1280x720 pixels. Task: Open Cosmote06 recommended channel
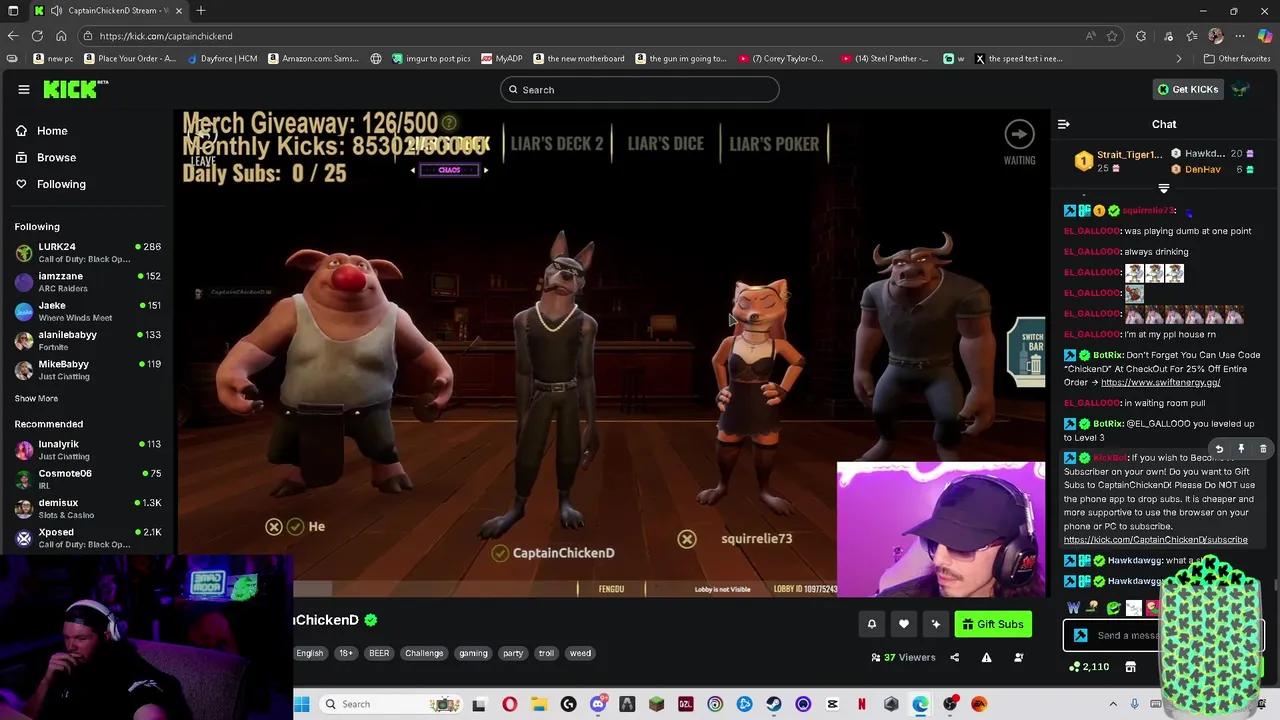pos(87,479)
